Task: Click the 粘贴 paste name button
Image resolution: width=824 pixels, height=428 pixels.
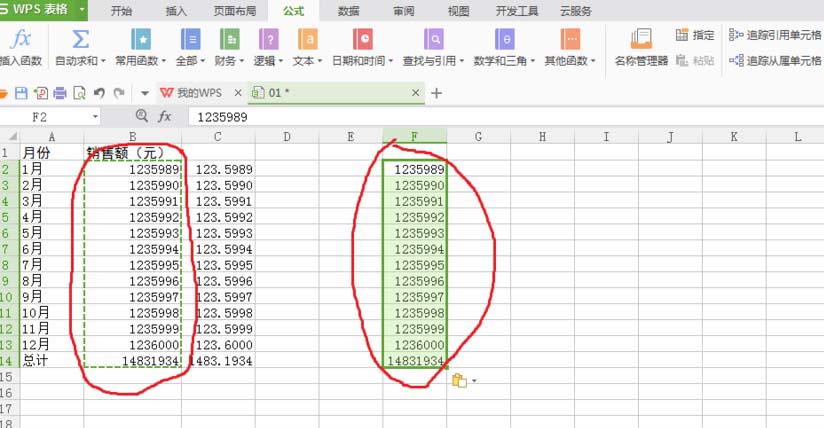Action: point(695,60)
